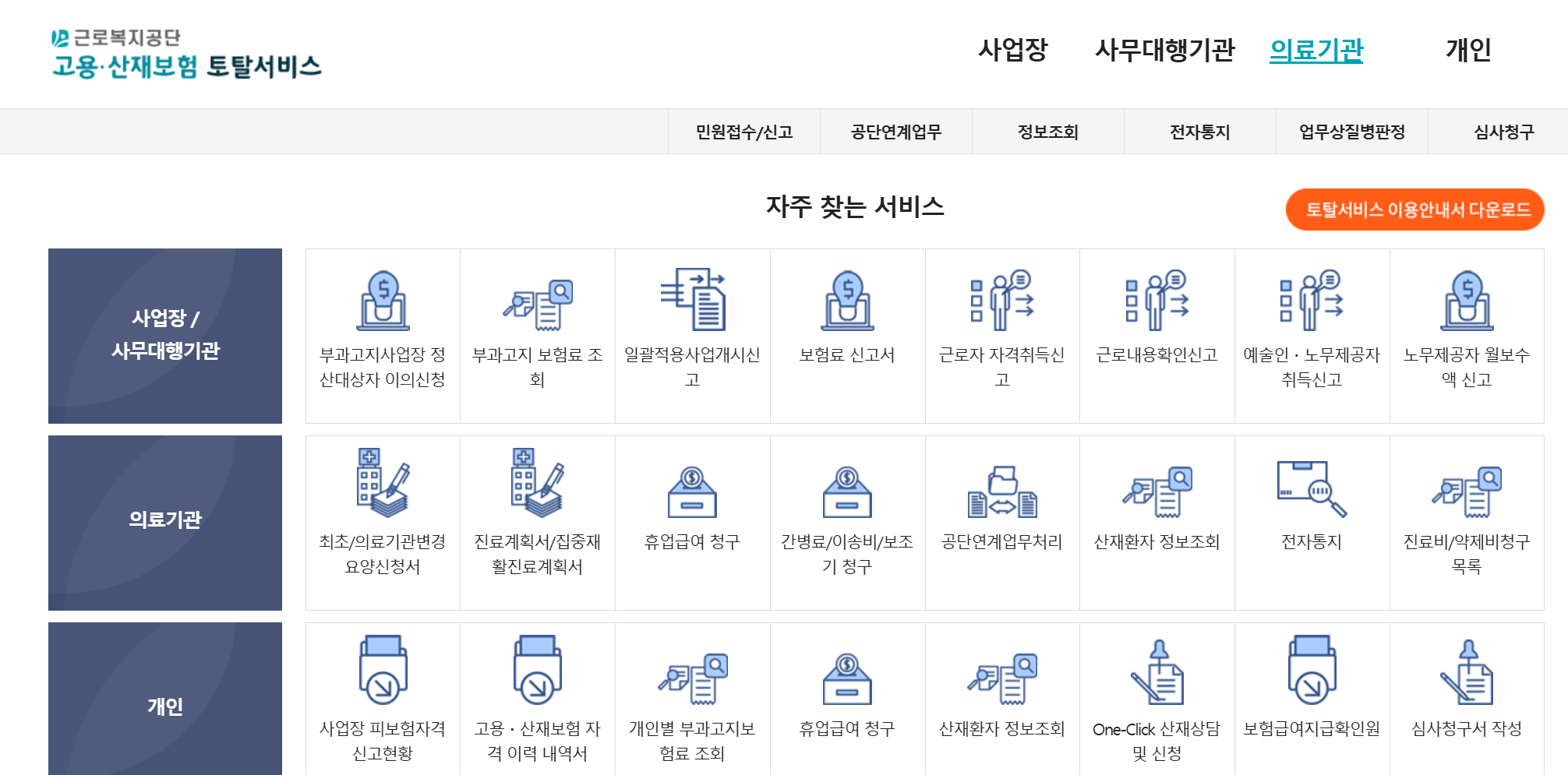Open 전자통지 magnifier icon in services grid

click(1312, 489)
